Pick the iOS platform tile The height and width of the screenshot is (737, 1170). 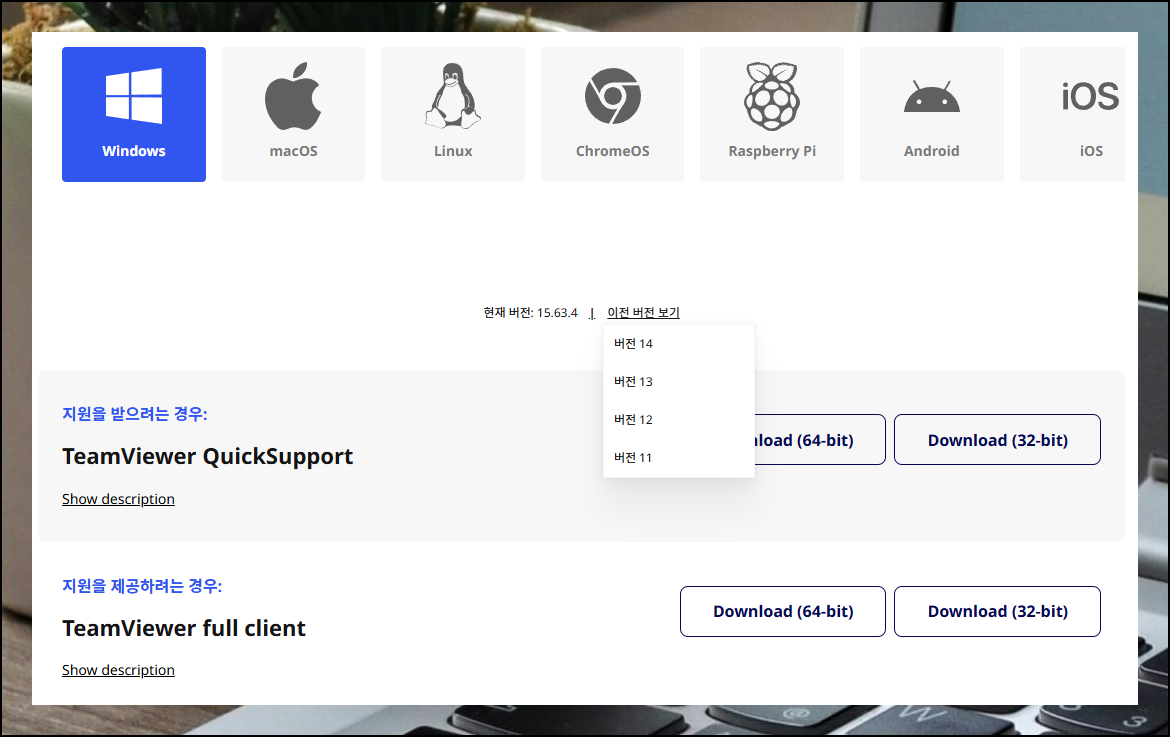1073,114
